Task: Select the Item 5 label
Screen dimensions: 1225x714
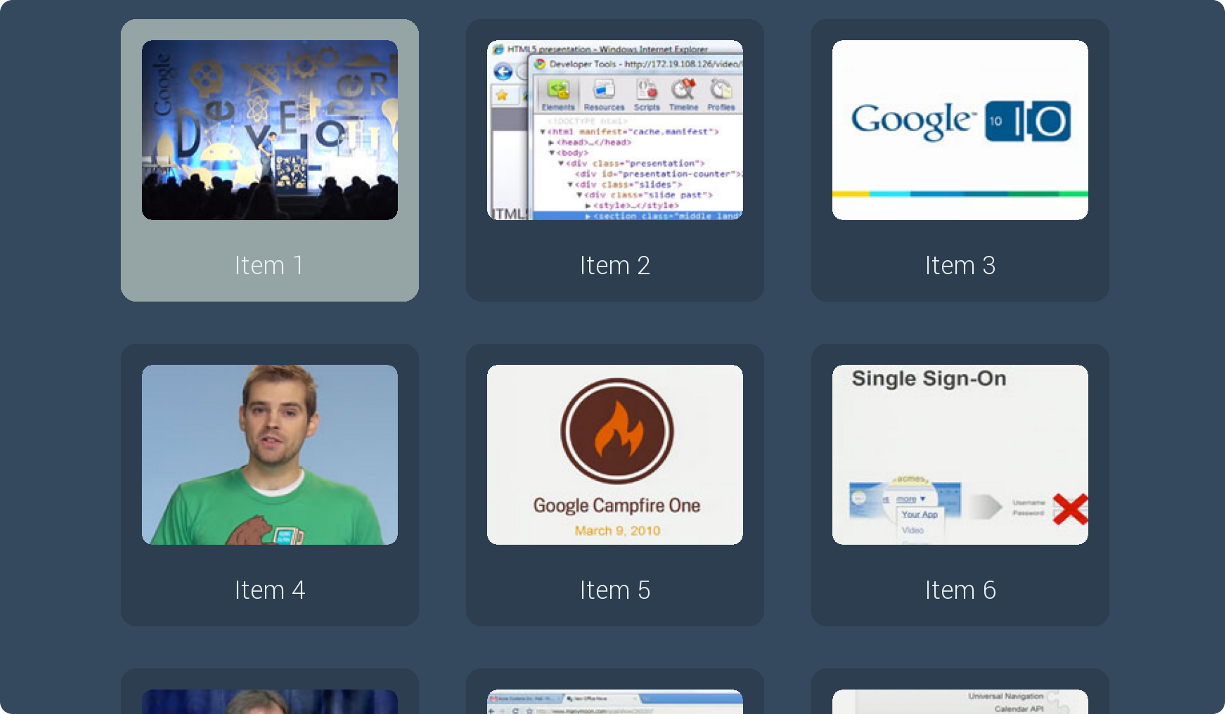Action: pos(615,590)
